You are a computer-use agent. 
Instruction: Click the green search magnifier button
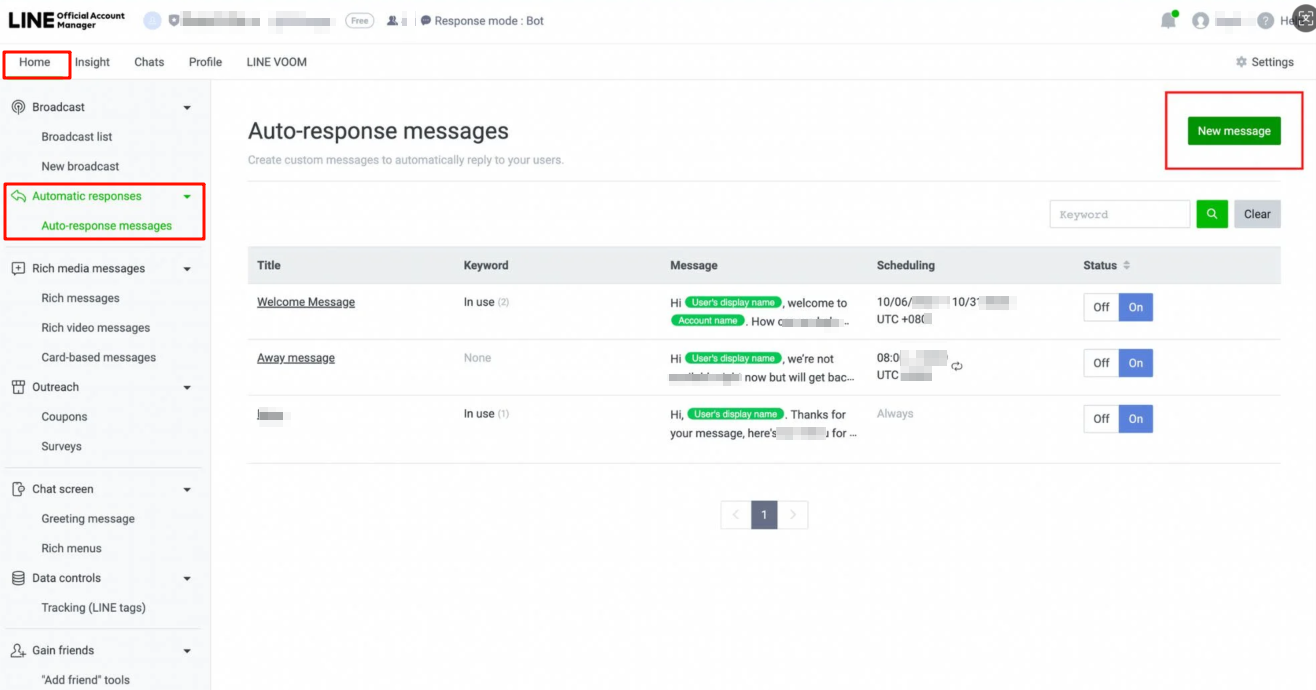pyautogui.click(x=1212, y=214)
